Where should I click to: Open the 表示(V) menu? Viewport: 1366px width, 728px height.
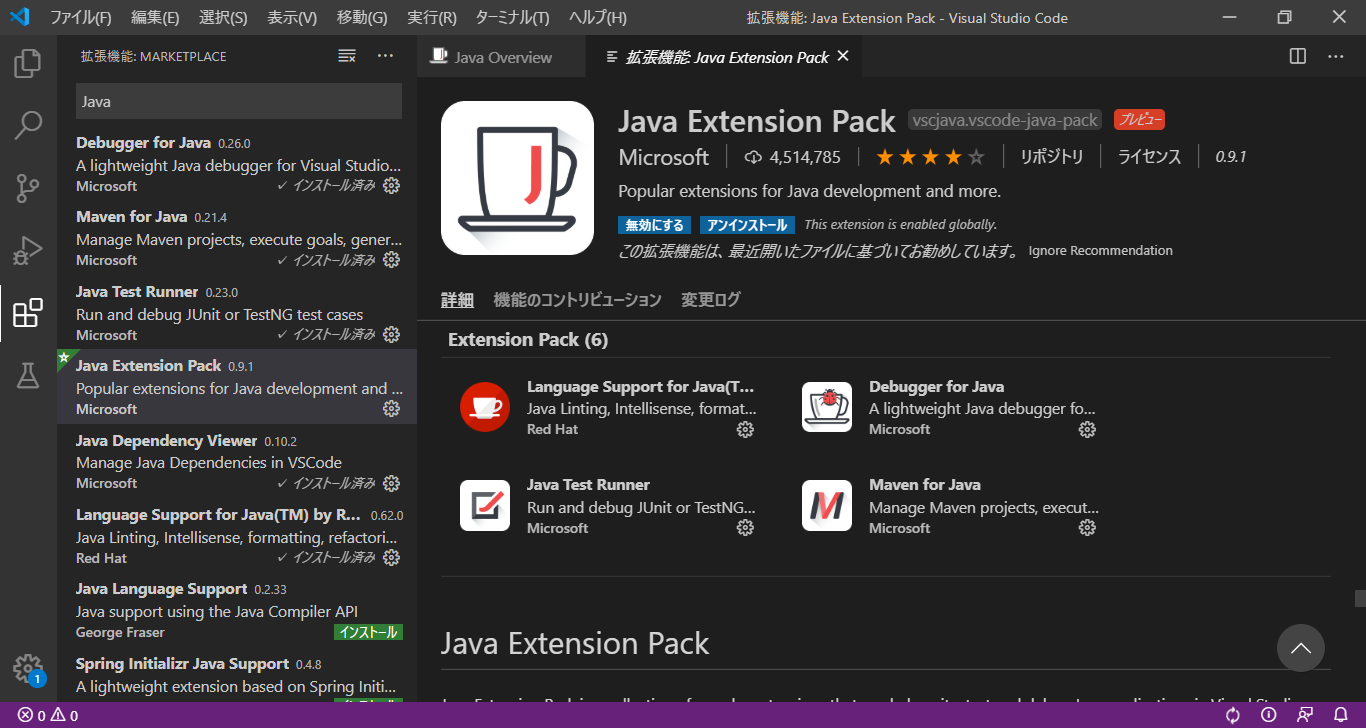click(x=292, y=18)
